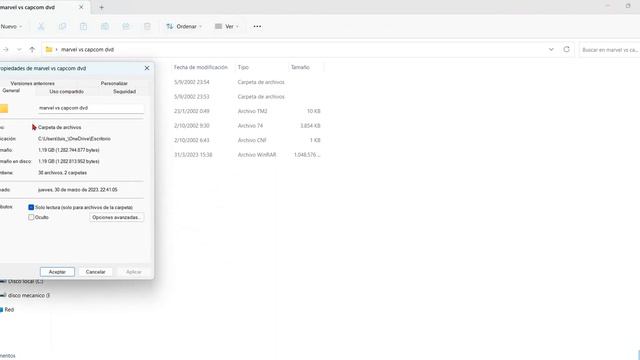Refresh the current folder view
The width and height of the screenshot is (640, 360).
point(566,49)
